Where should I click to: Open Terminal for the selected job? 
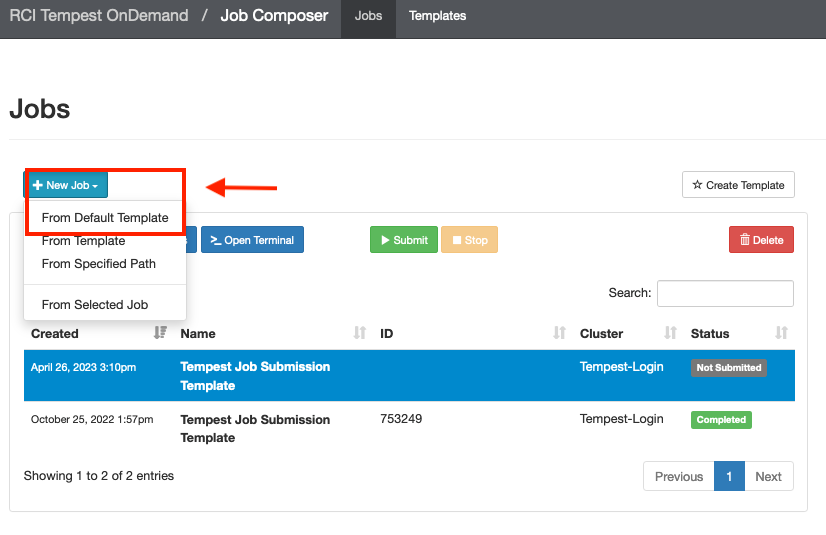point(252,240)
